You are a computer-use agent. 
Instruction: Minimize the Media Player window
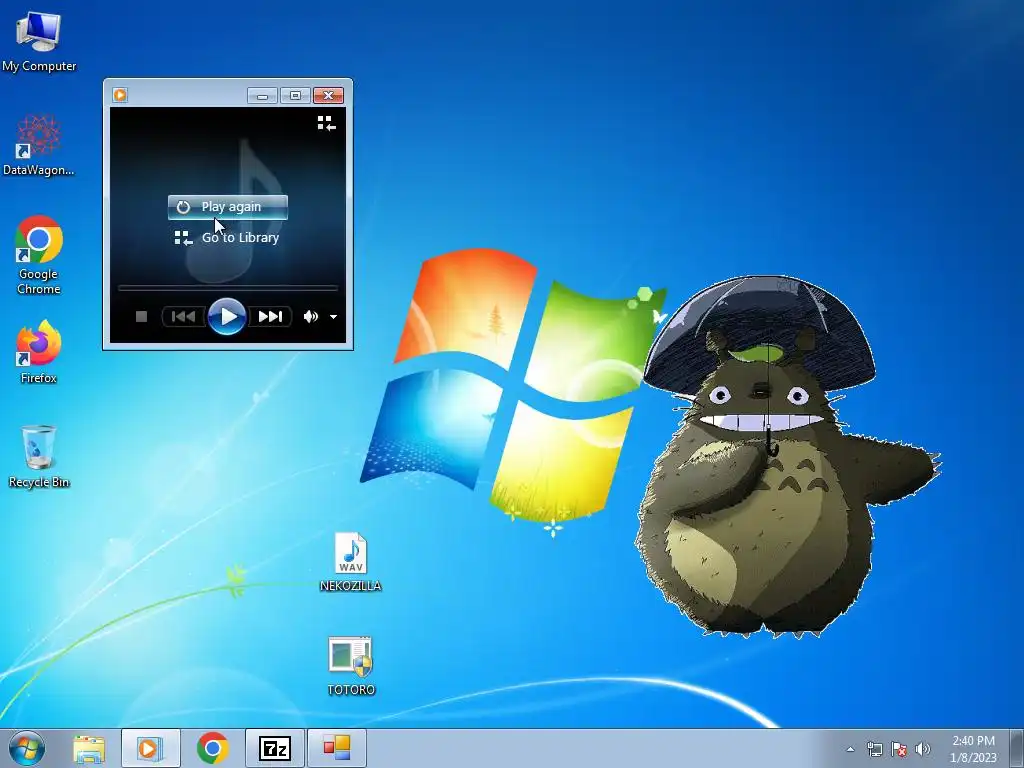(x=262, y=96)
